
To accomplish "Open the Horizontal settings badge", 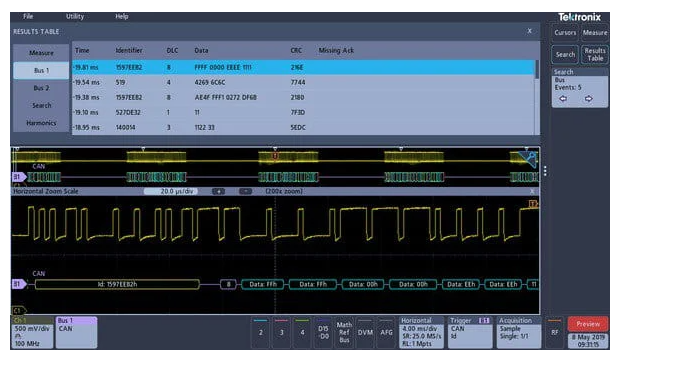I will coord(421,332).
